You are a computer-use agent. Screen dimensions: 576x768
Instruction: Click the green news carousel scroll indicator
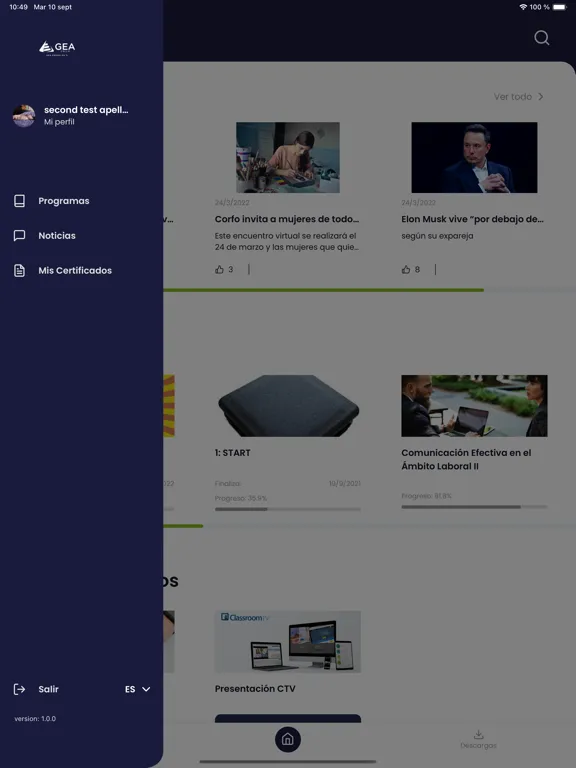[323, 290]
